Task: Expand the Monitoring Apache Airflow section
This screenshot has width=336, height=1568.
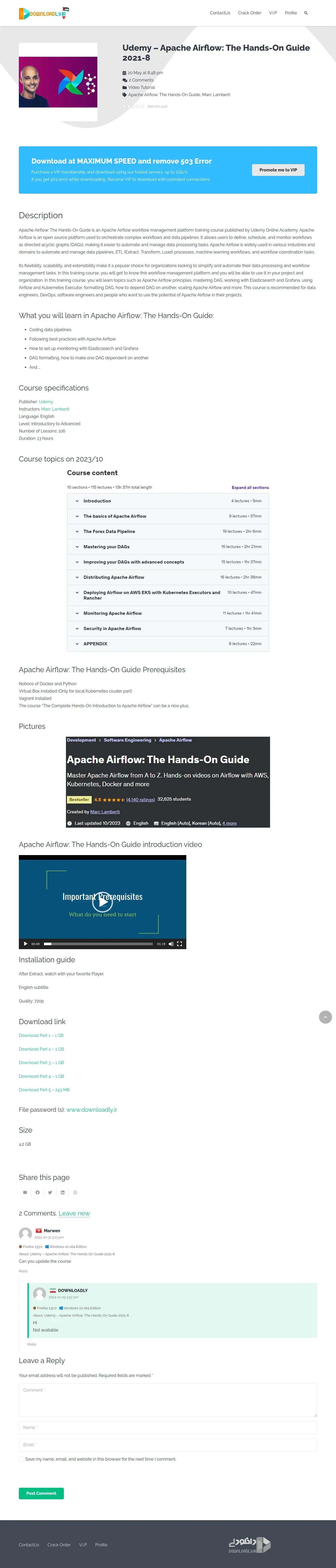Action: (168, 614)
